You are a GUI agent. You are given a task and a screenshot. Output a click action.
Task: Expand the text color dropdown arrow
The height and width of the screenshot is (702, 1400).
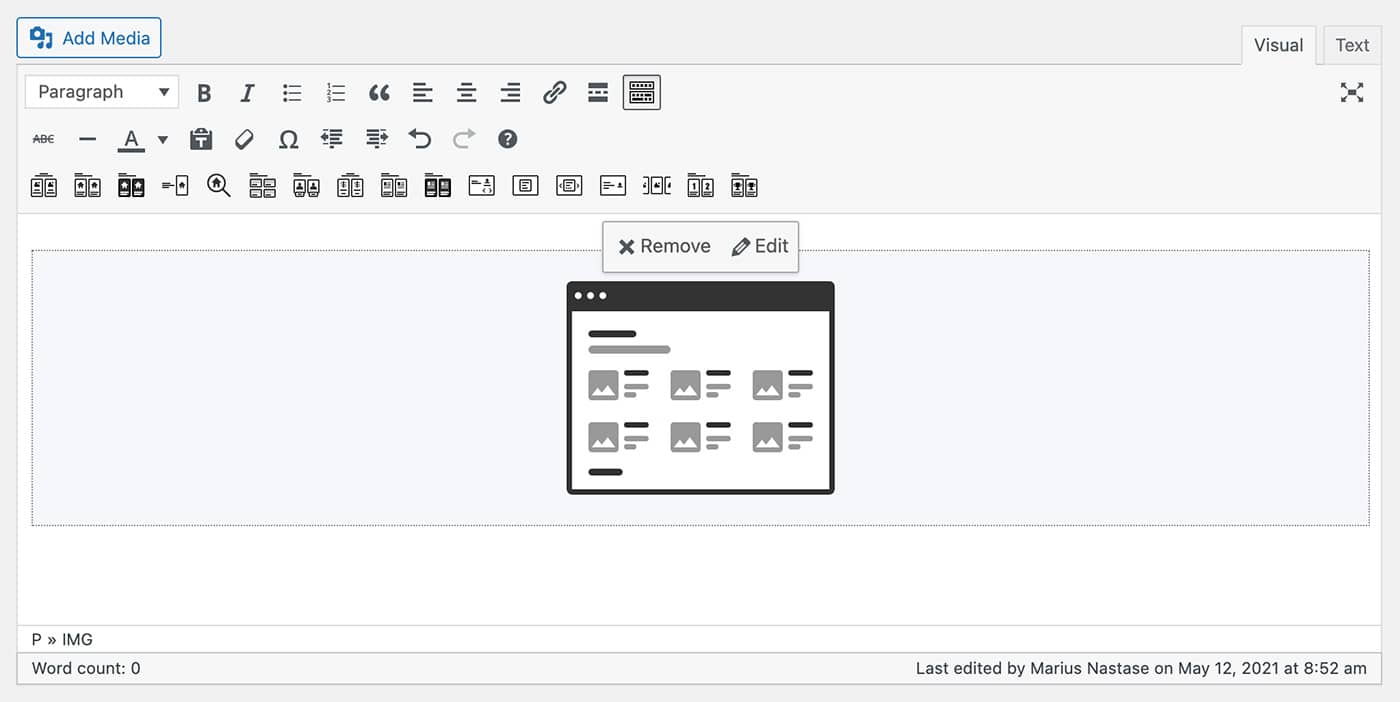pos(163,139)
